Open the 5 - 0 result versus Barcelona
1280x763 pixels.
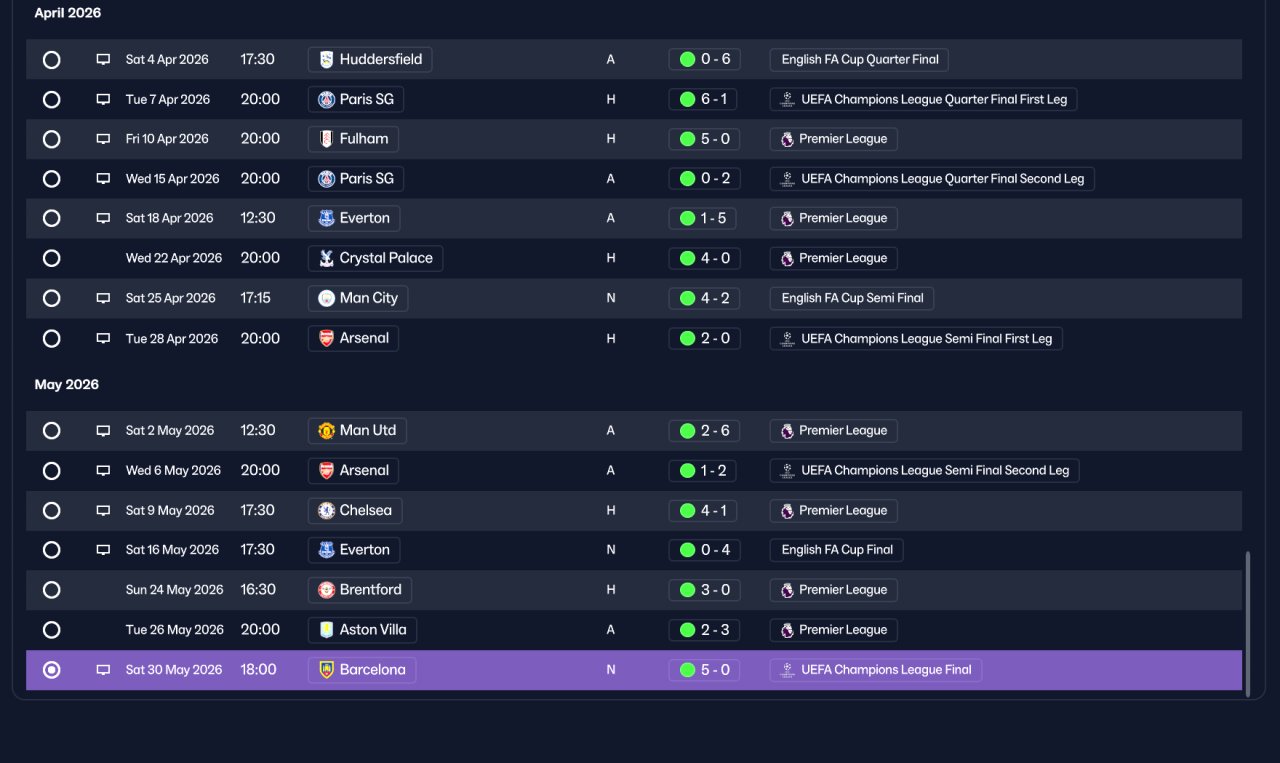coord(705,670)
